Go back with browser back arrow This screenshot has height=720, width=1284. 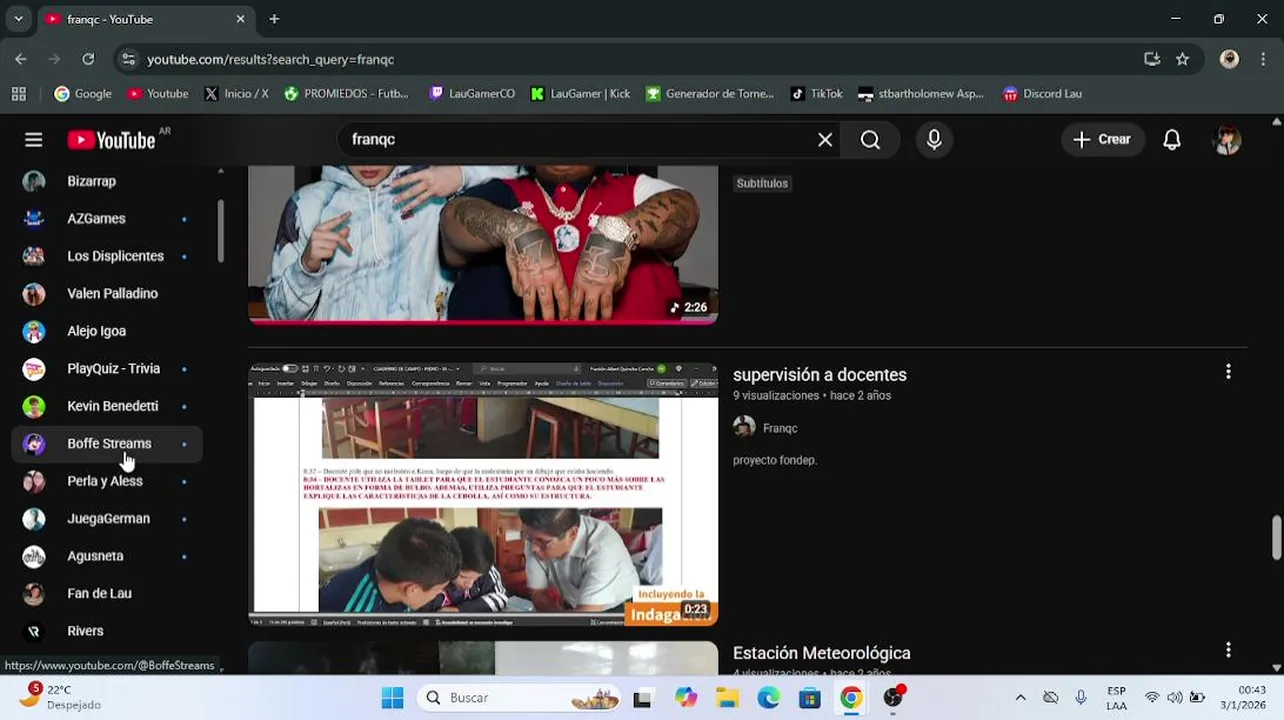point(21,59)
